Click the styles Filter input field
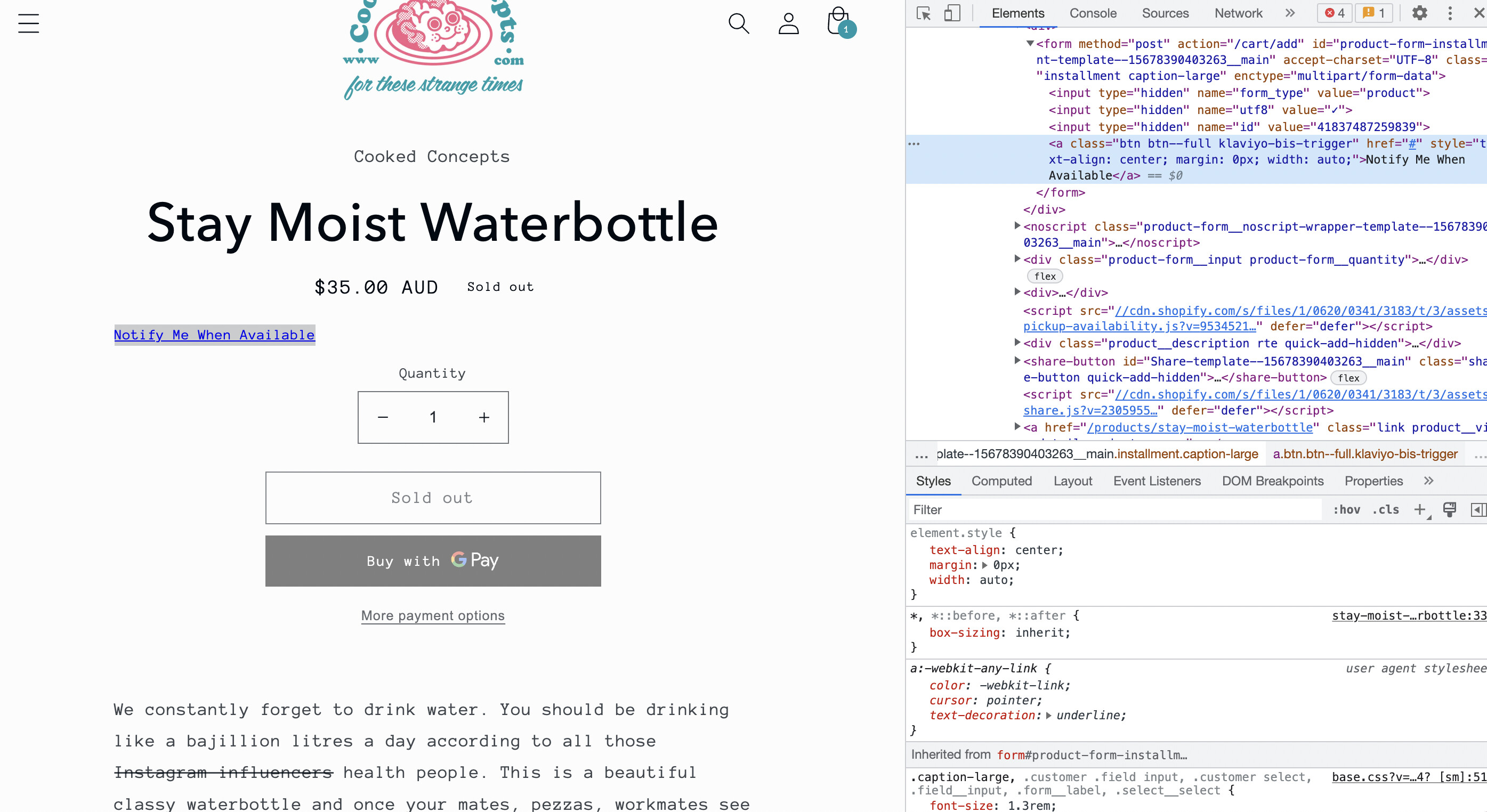 1114,509
